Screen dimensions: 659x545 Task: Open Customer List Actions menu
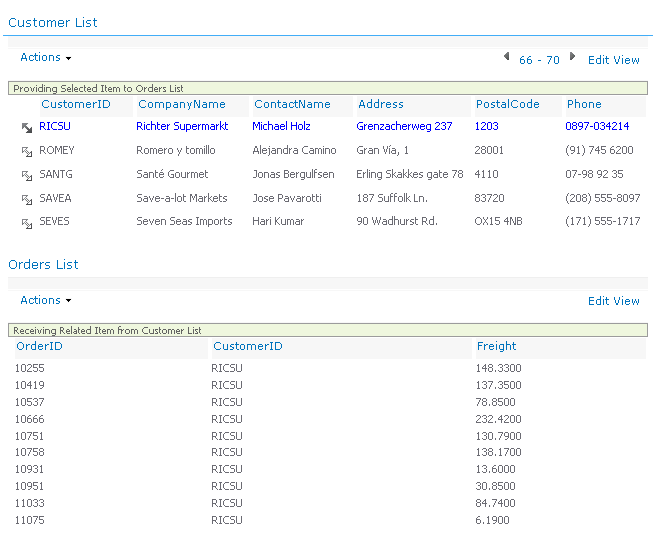tap(46, 57)
